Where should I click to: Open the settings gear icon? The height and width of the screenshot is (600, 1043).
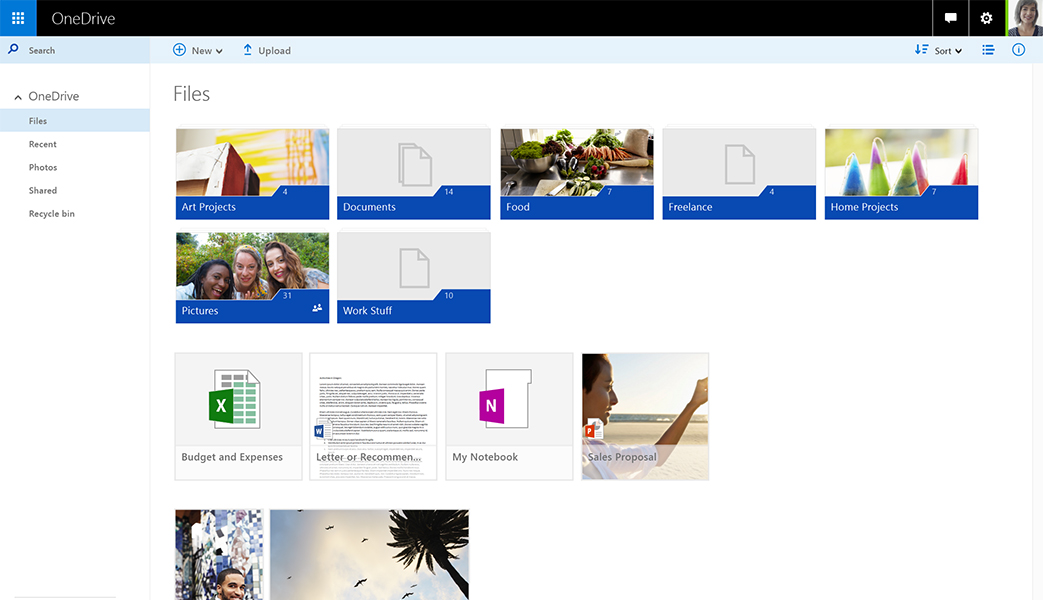986,18
